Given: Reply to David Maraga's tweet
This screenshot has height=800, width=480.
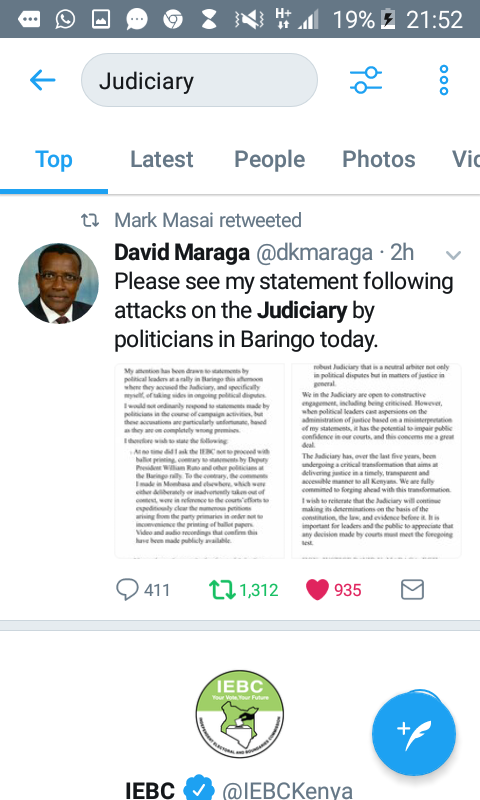Looking at the screenshot, I should point(127,589).
